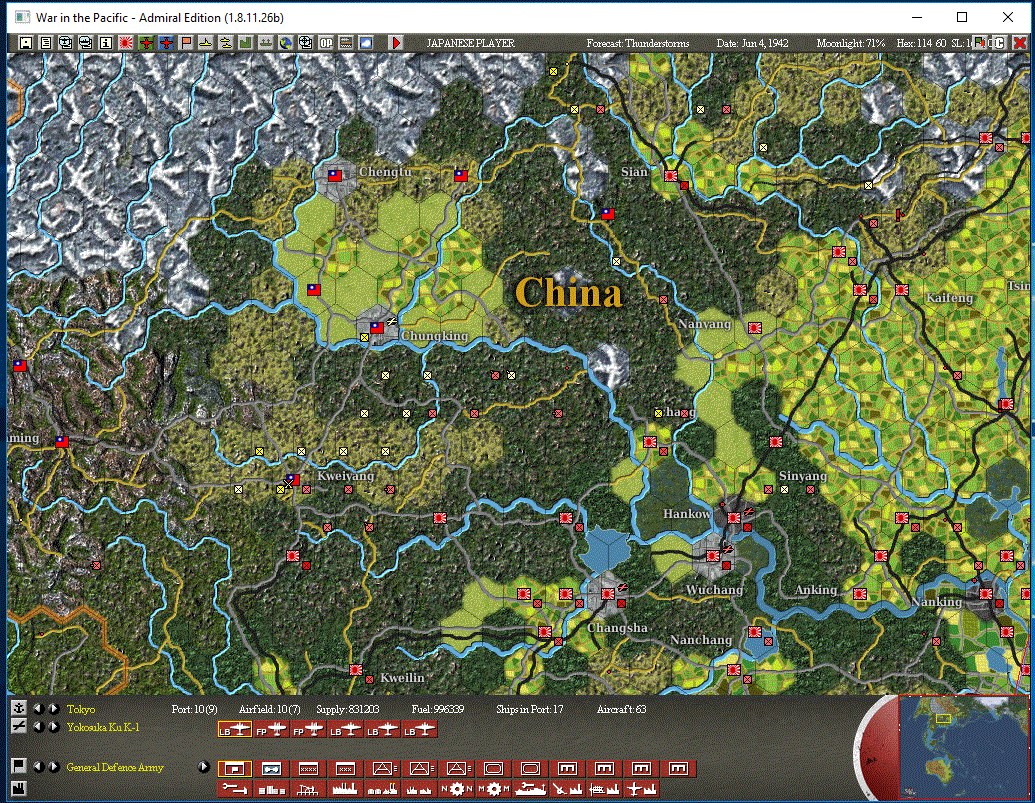The width and height of the screenshot is (1035, 803).
Task: Click the red X exit icon in game toolbar
Action: 1019,43
